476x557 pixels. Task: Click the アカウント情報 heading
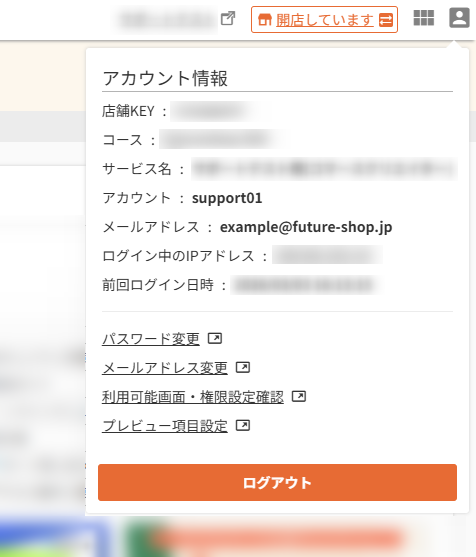pyautogui.click(x=165, y=78)
